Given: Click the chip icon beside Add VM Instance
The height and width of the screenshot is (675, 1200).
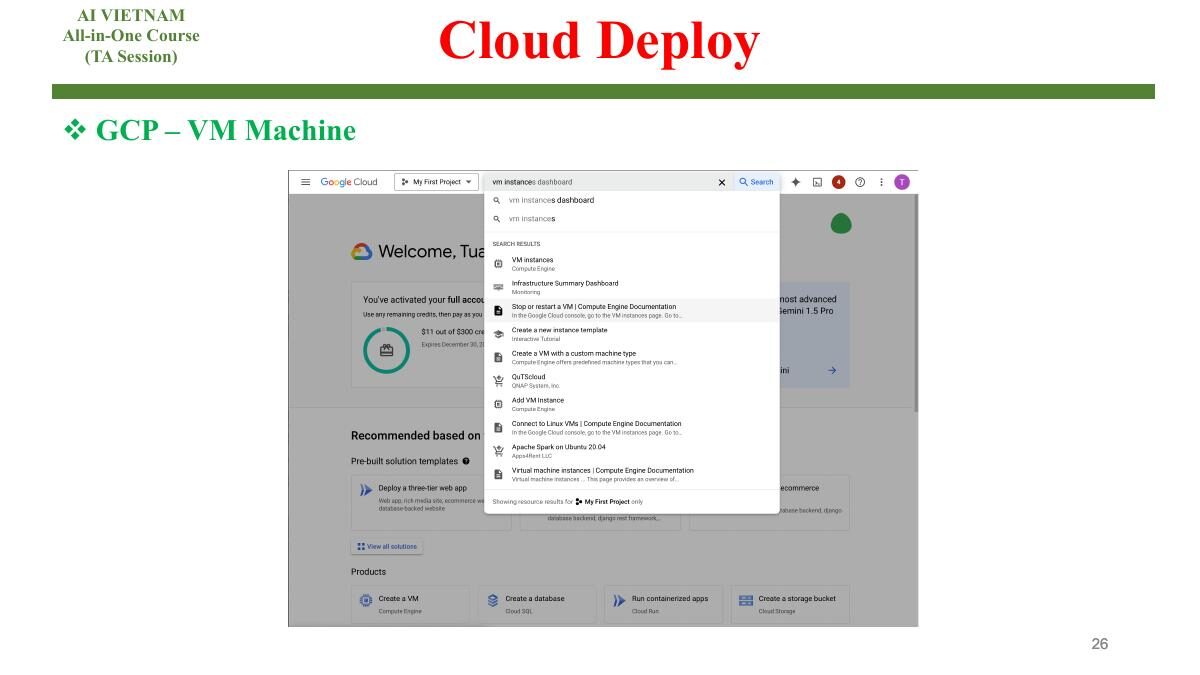Looking at the screenshot, I should 498,404.
